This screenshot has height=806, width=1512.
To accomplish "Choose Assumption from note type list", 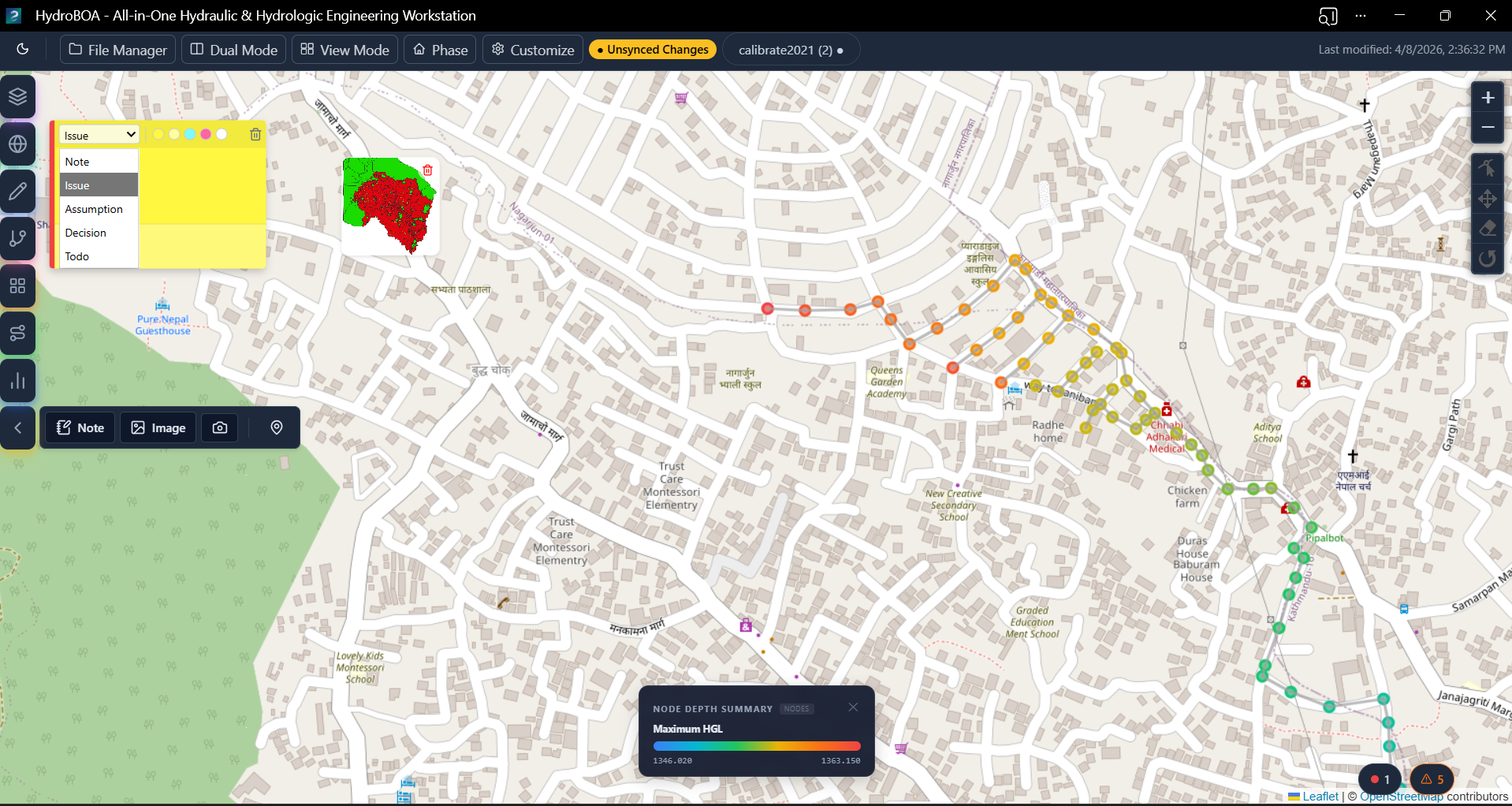I will pos(94,209).
